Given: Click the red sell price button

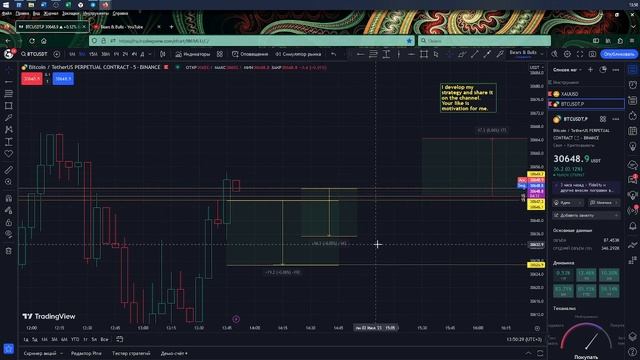Looking at the screenshot, I should 31,78.
